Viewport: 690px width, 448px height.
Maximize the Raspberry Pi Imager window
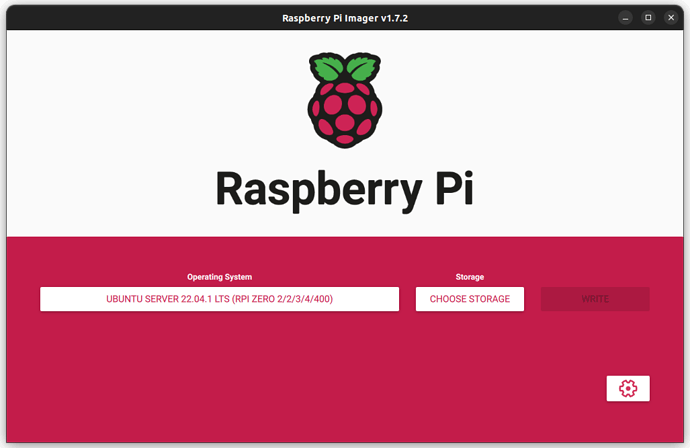coord(648,18)
